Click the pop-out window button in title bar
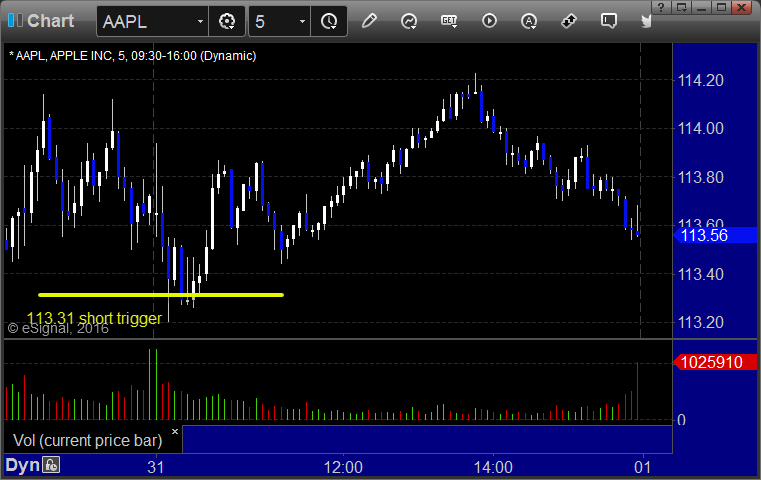This screenshot has height=480, width=761. [x=681, y=7]
